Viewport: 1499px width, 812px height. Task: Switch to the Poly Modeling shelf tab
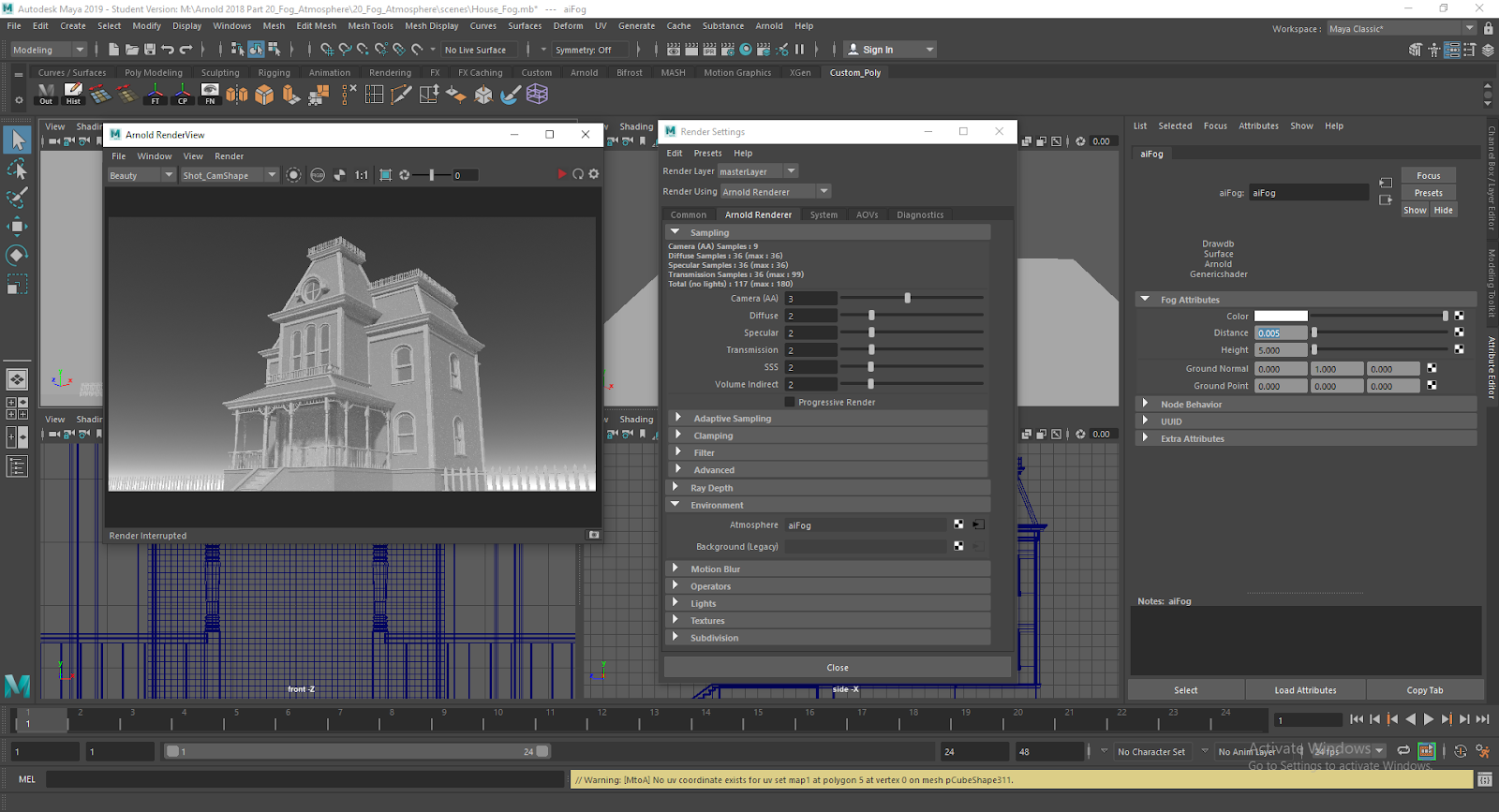[154, 72]
